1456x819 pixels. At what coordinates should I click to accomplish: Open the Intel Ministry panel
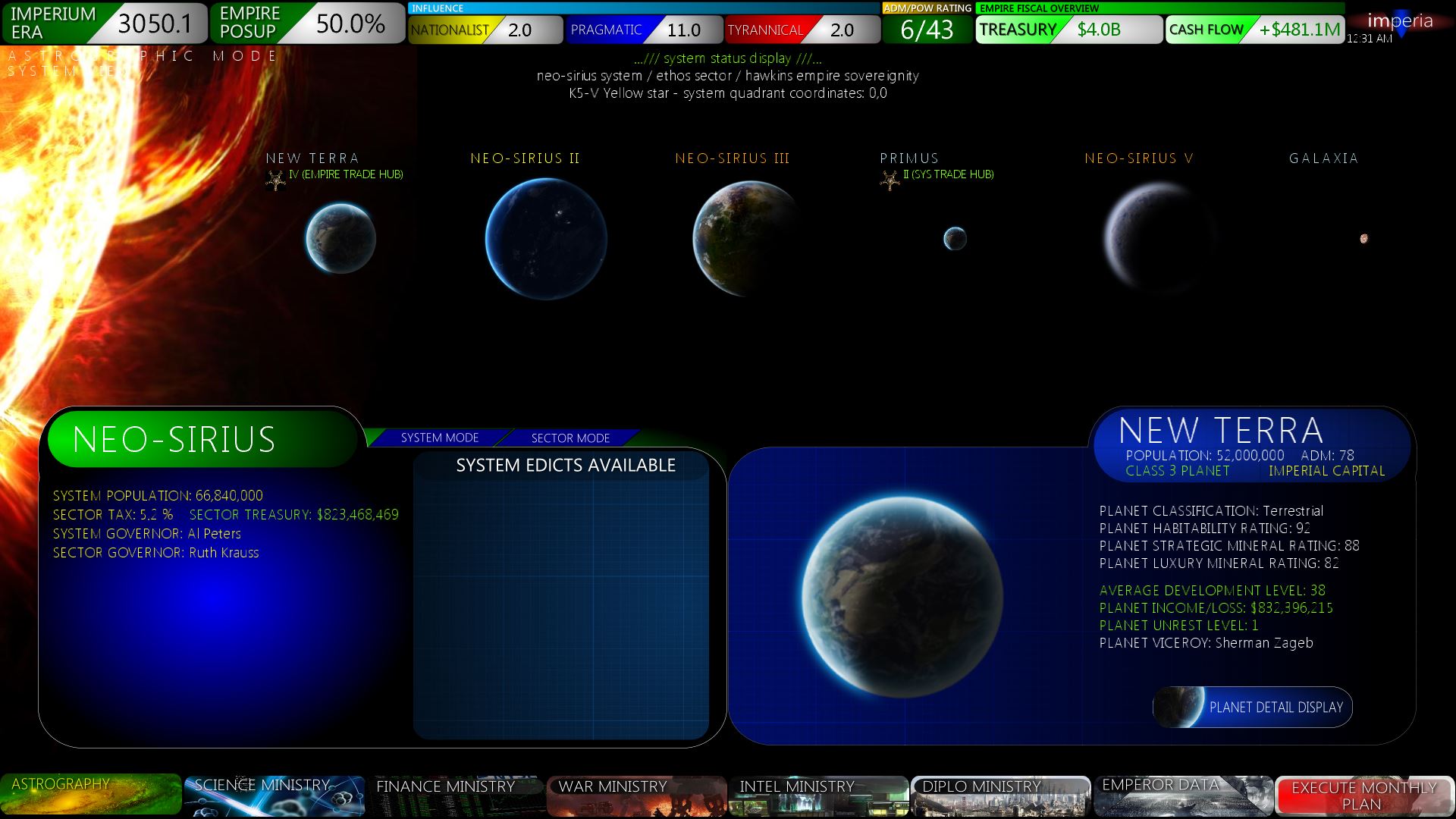(x=819, y=795)
